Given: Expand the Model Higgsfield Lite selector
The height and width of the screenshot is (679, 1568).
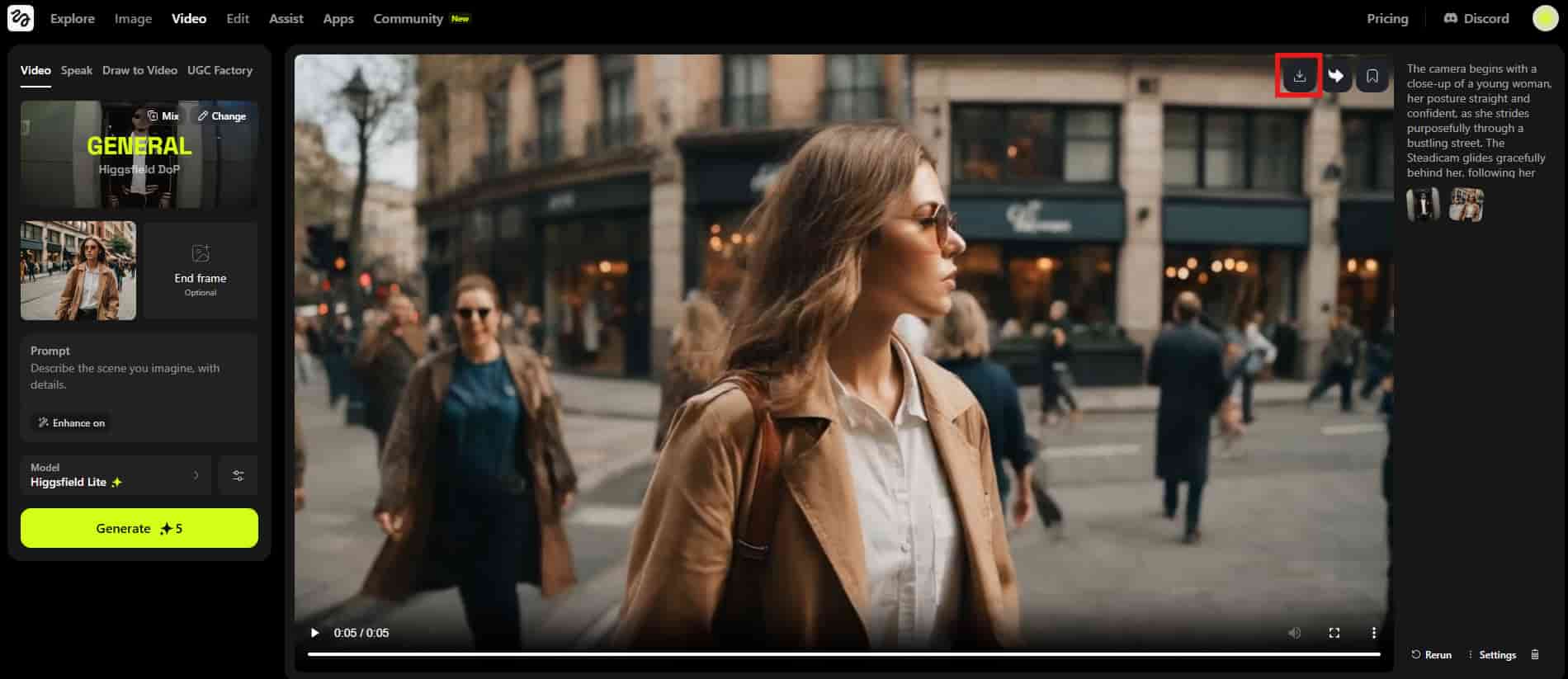Looking at the screenshot, I should (116, 475).
